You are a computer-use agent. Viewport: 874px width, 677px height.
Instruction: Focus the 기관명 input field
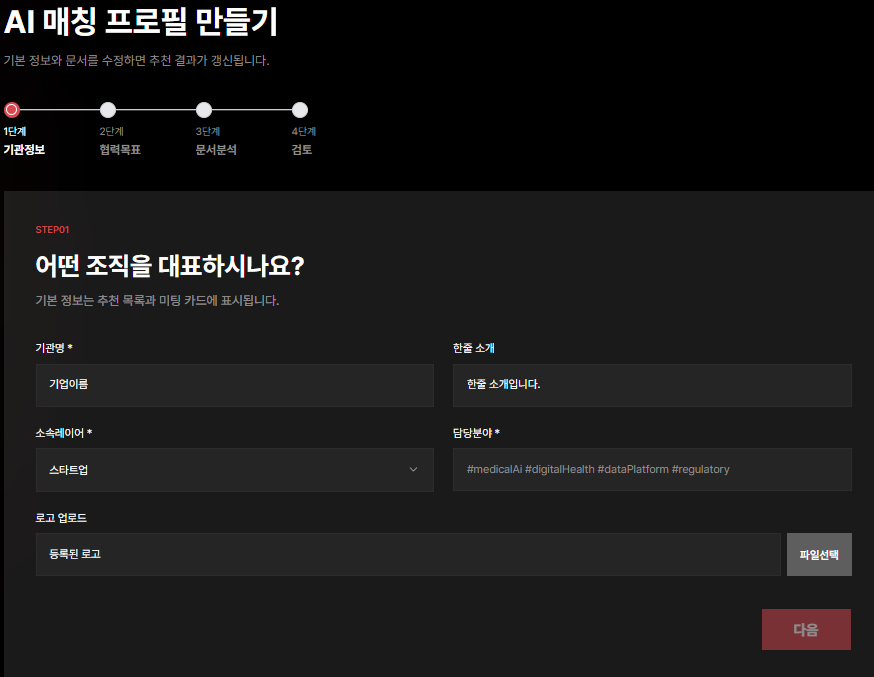tap(235, 385)
